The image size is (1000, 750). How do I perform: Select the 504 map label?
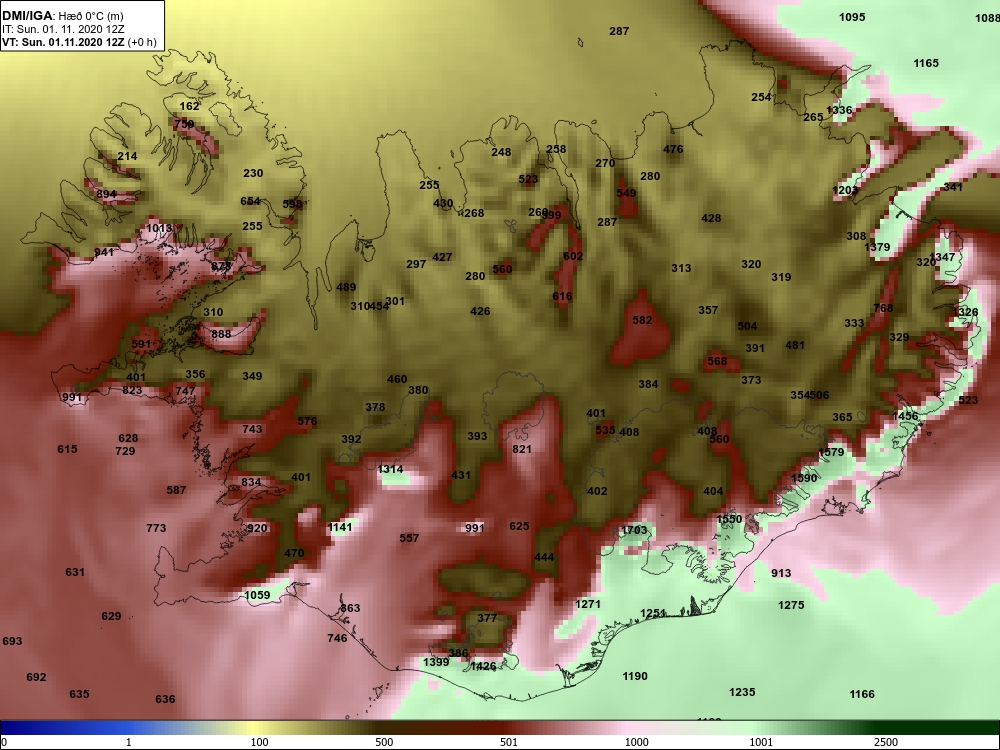(x=747, y=327)
